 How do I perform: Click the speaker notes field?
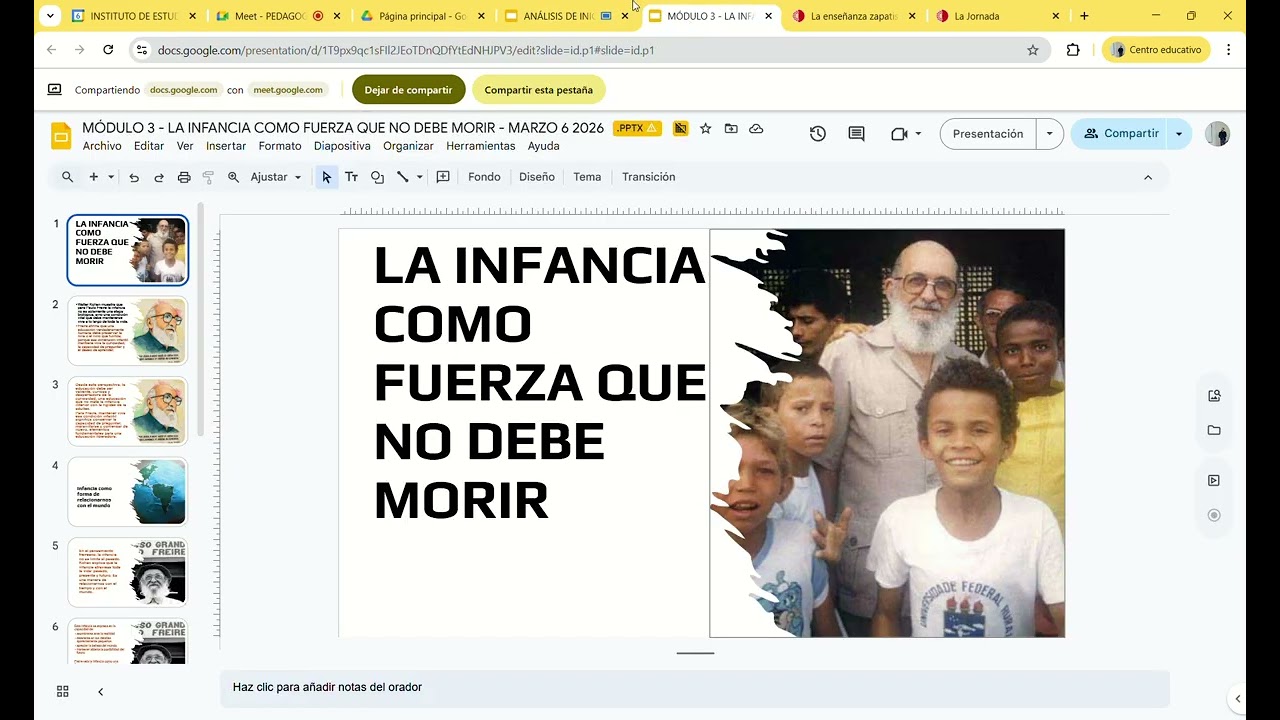694,688
